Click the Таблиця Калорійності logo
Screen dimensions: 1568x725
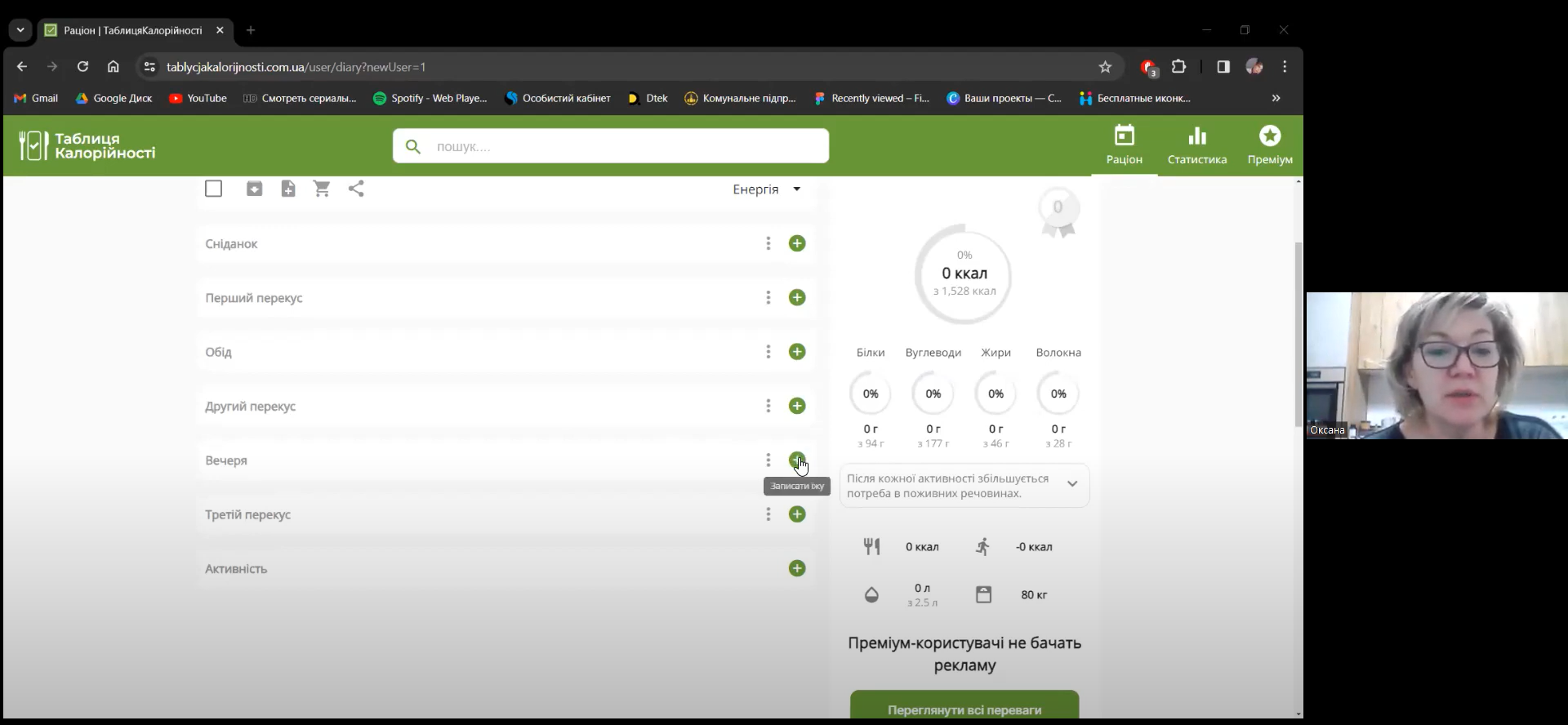[87, 146]
